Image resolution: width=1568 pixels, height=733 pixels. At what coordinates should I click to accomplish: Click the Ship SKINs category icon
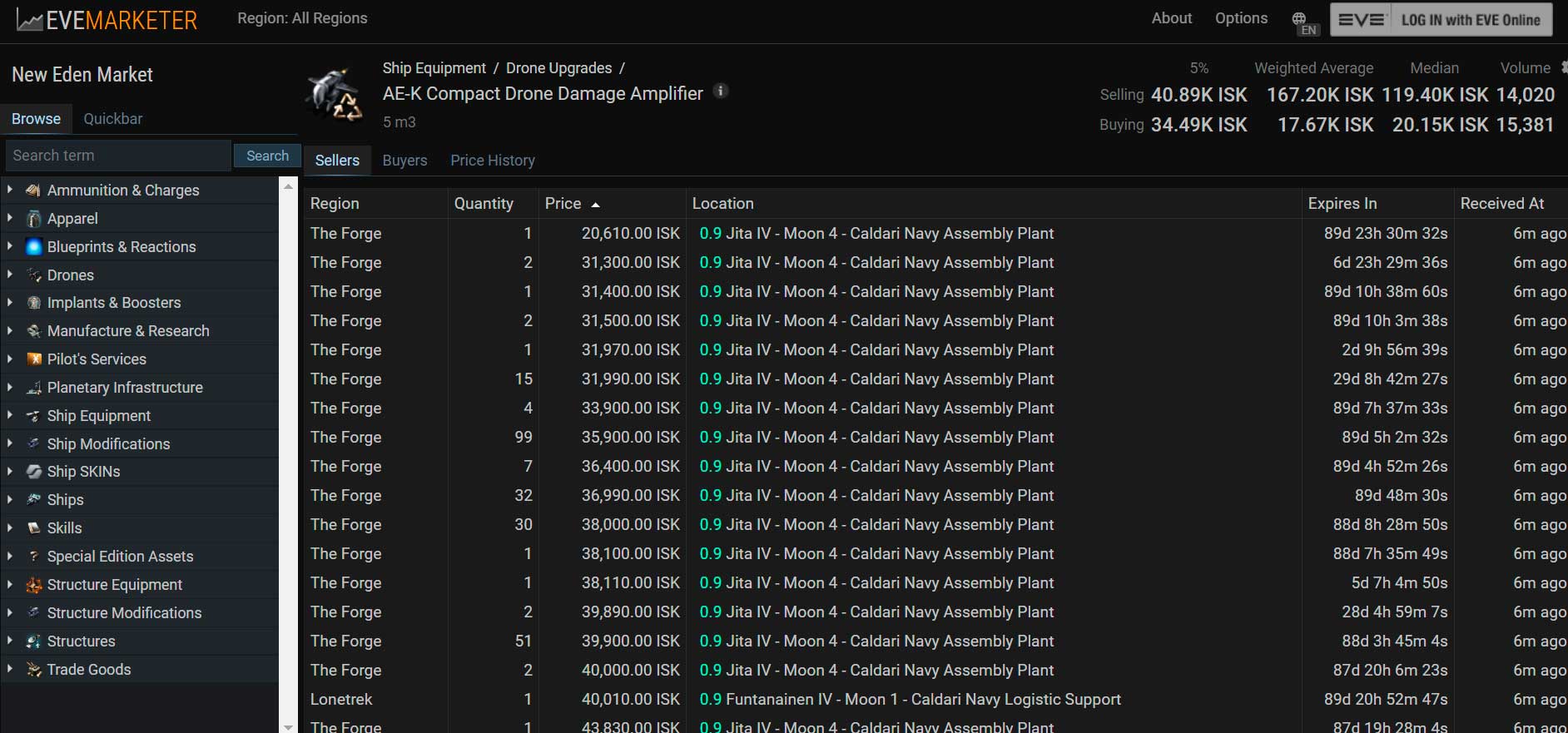coord(33,472)
